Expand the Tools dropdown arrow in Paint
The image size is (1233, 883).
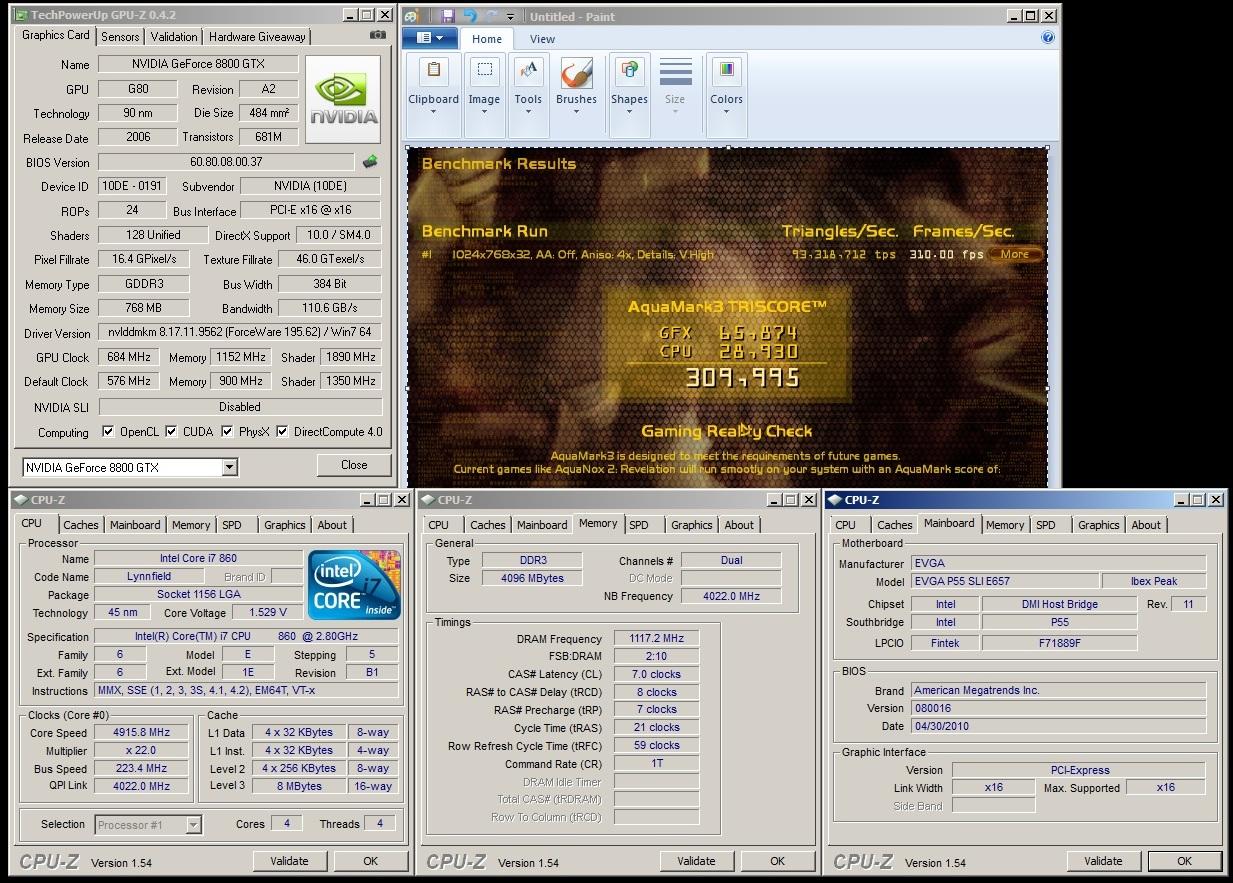click(x=528, y=112)
